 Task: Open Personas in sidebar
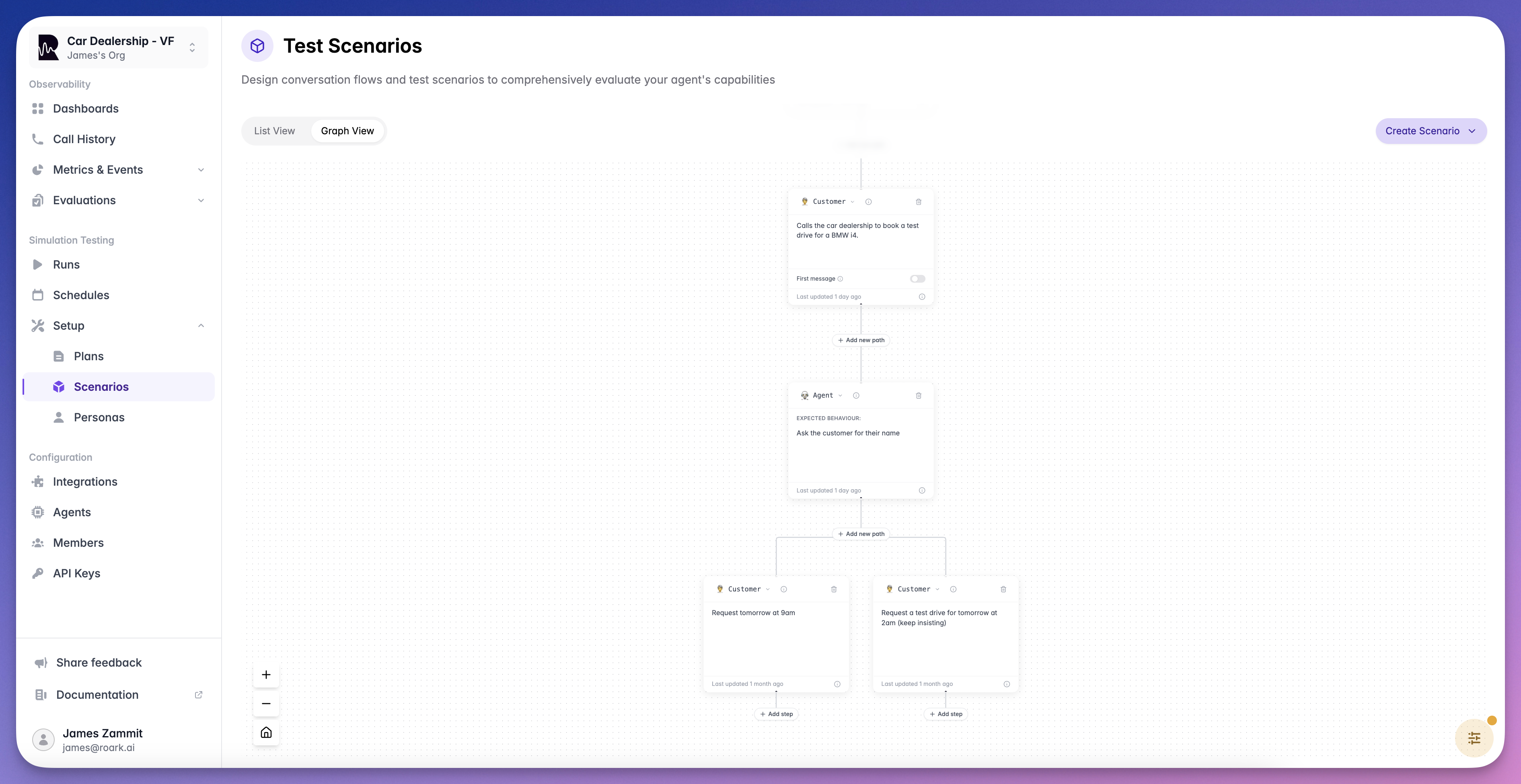click(99, 417)
